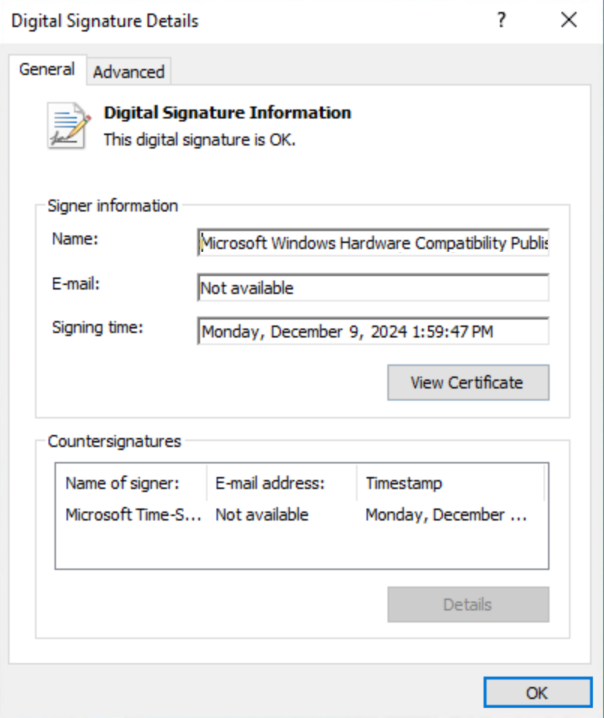604x718 pixels.
Task: Click the Signing time: label
Action: tap(98, 328)
